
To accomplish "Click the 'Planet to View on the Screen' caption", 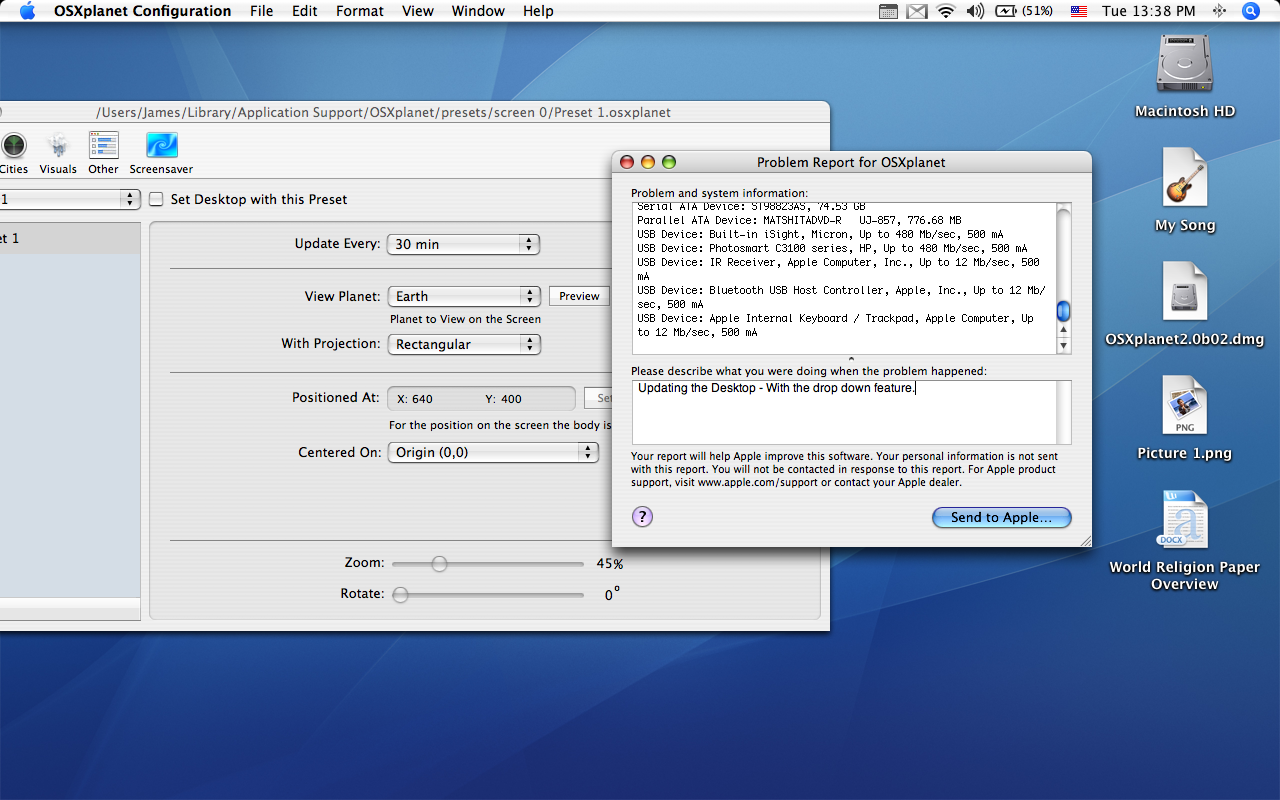I will click(465, 319).
